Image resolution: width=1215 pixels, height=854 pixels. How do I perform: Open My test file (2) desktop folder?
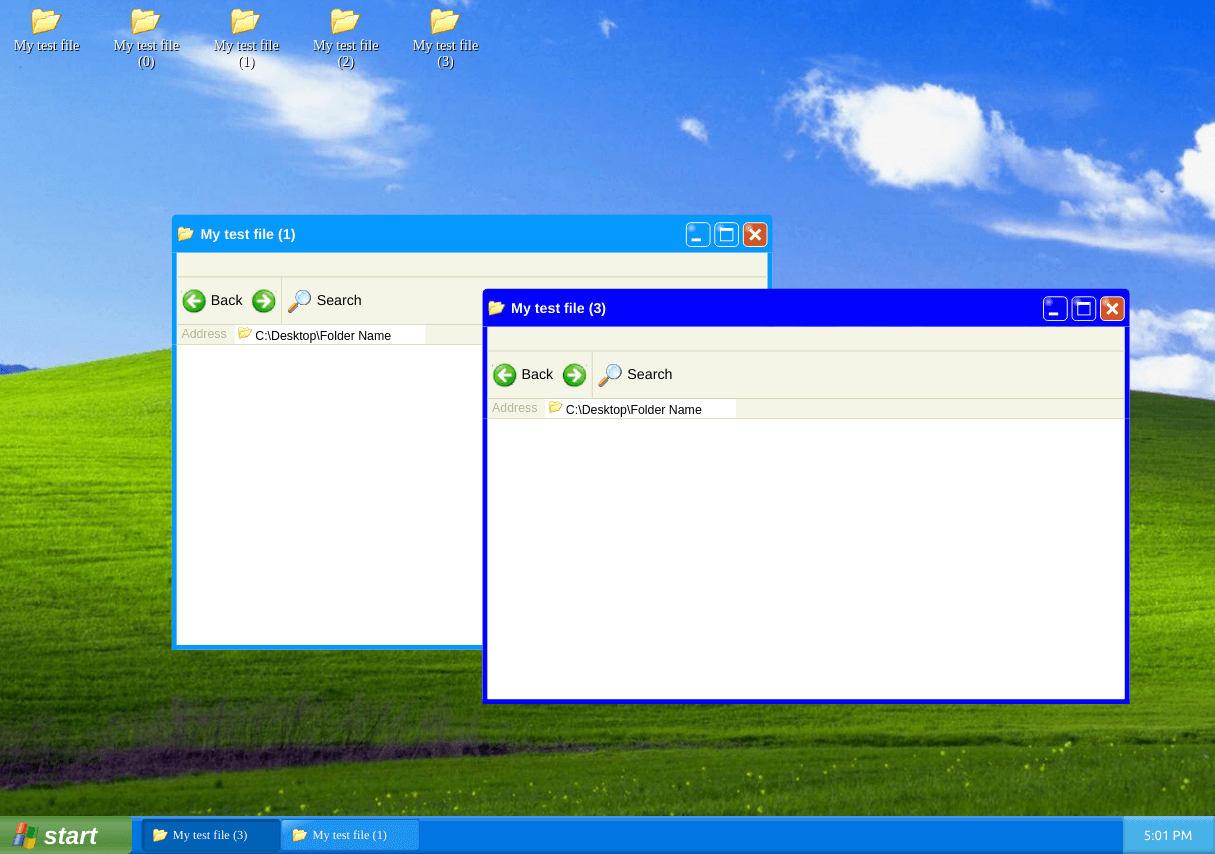346,37
